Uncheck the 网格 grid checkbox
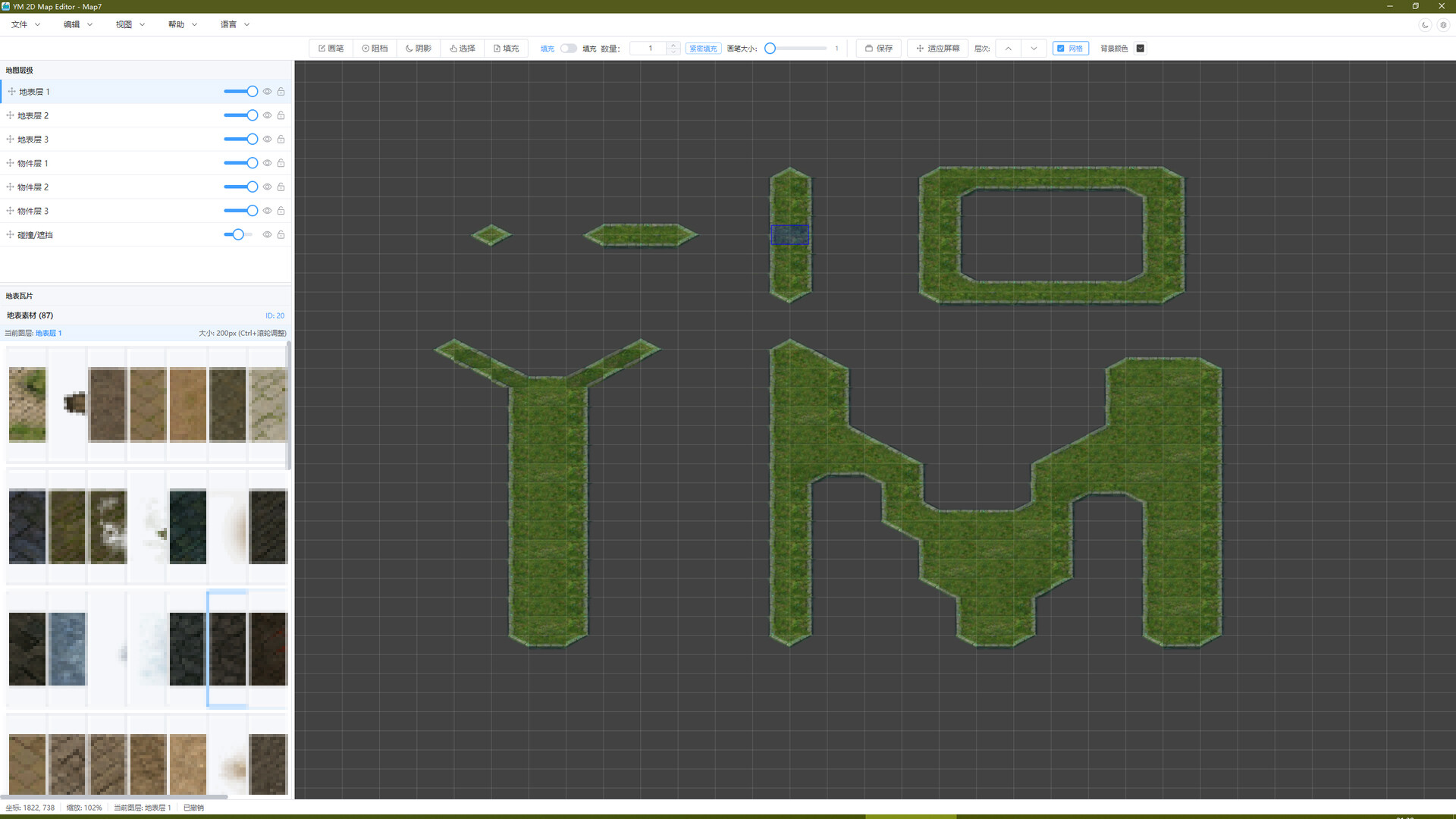Image resolution: width=1456 pixels, height=819 pixels. 1061,49
